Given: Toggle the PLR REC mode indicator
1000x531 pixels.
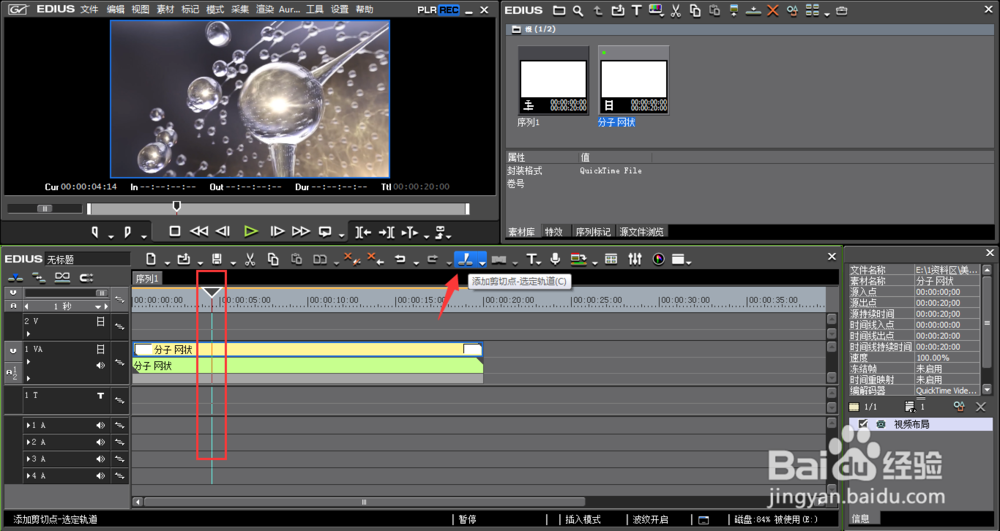Looking at the screenshot, I should pyautogui.click(x=438, y=10).
